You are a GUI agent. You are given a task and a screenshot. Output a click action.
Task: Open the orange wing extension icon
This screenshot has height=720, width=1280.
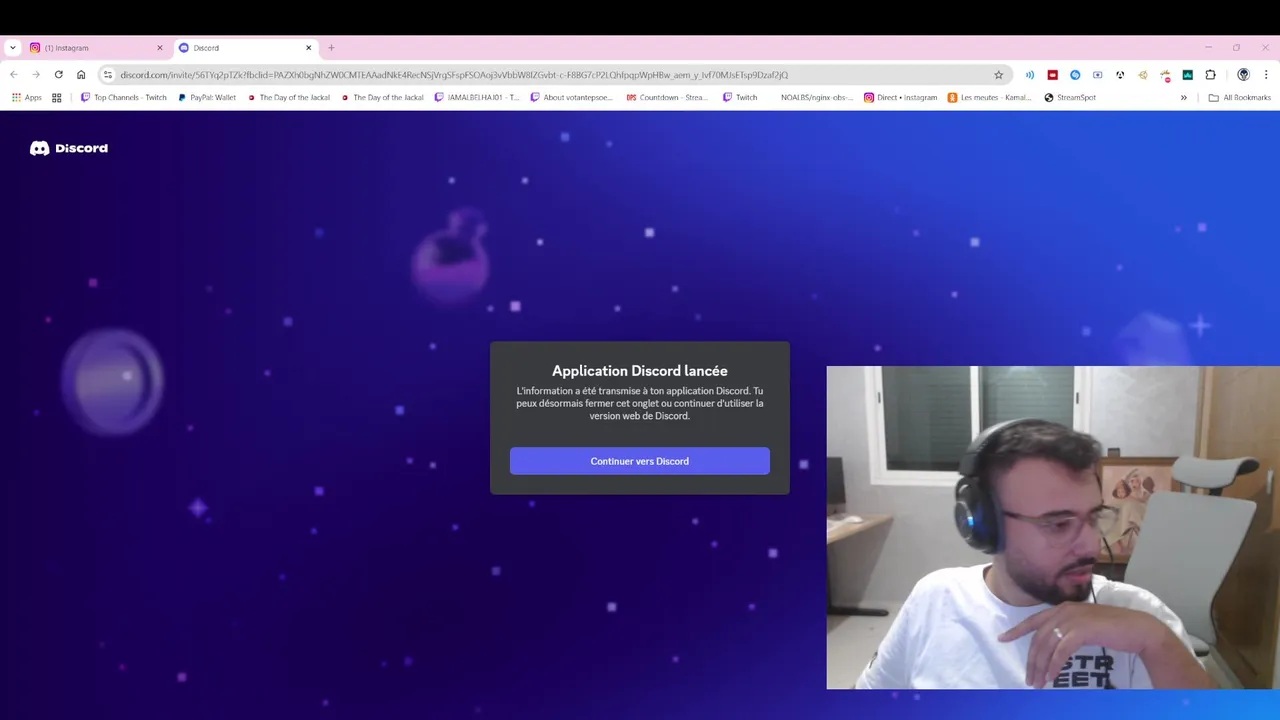pyautogui.click(x=1143, y=75)
